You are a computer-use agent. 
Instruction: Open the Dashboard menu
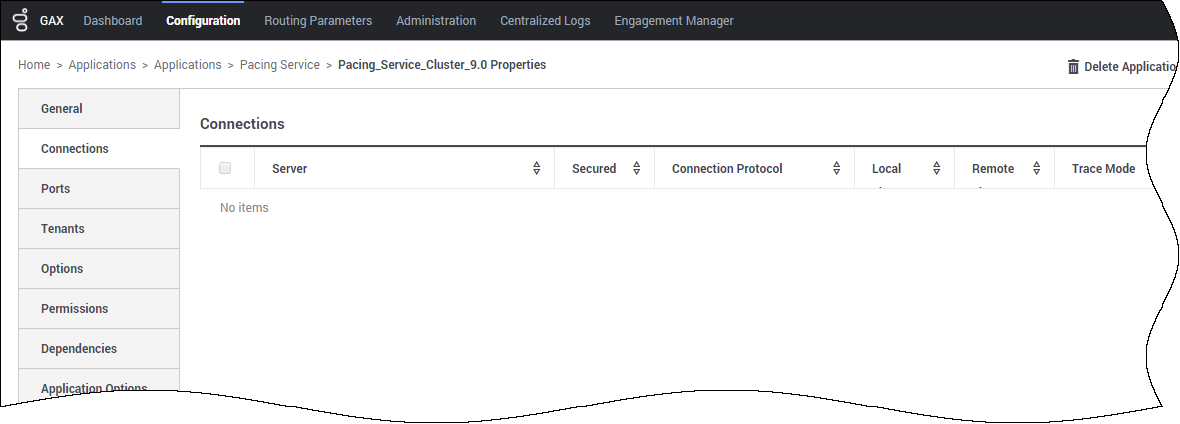coord(113,21)
